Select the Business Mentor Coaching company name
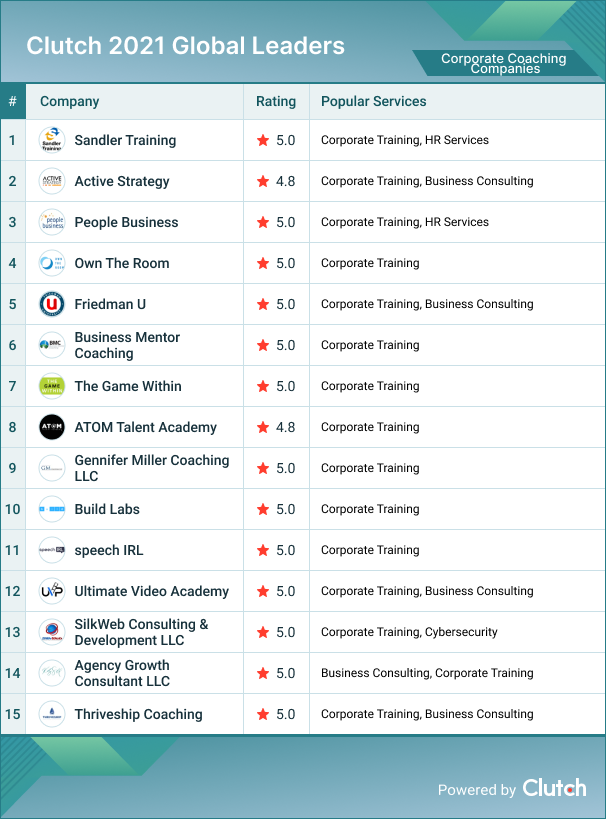606x819 pixels. (x=127, y=345)
